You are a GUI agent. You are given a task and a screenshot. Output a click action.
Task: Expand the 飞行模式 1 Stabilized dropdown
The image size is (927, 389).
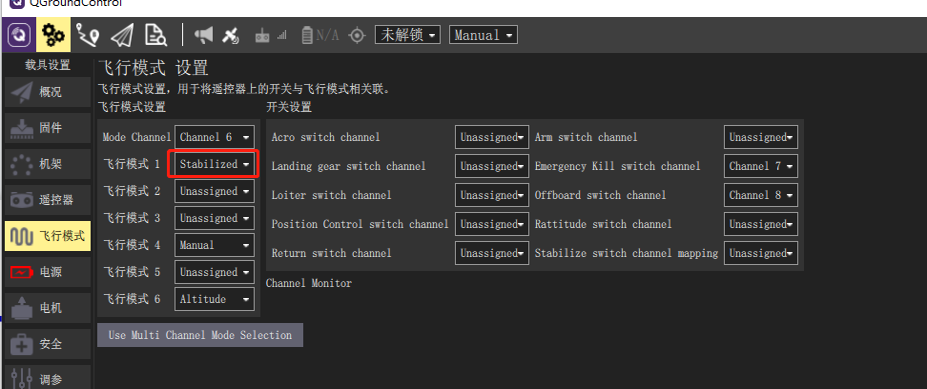coord(215,164)
